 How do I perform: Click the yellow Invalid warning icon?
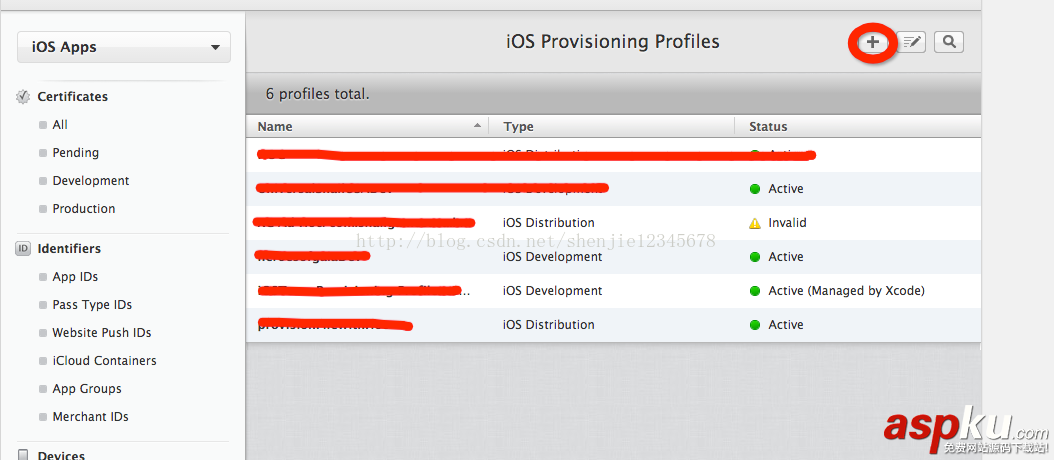[x=755, y=223]
